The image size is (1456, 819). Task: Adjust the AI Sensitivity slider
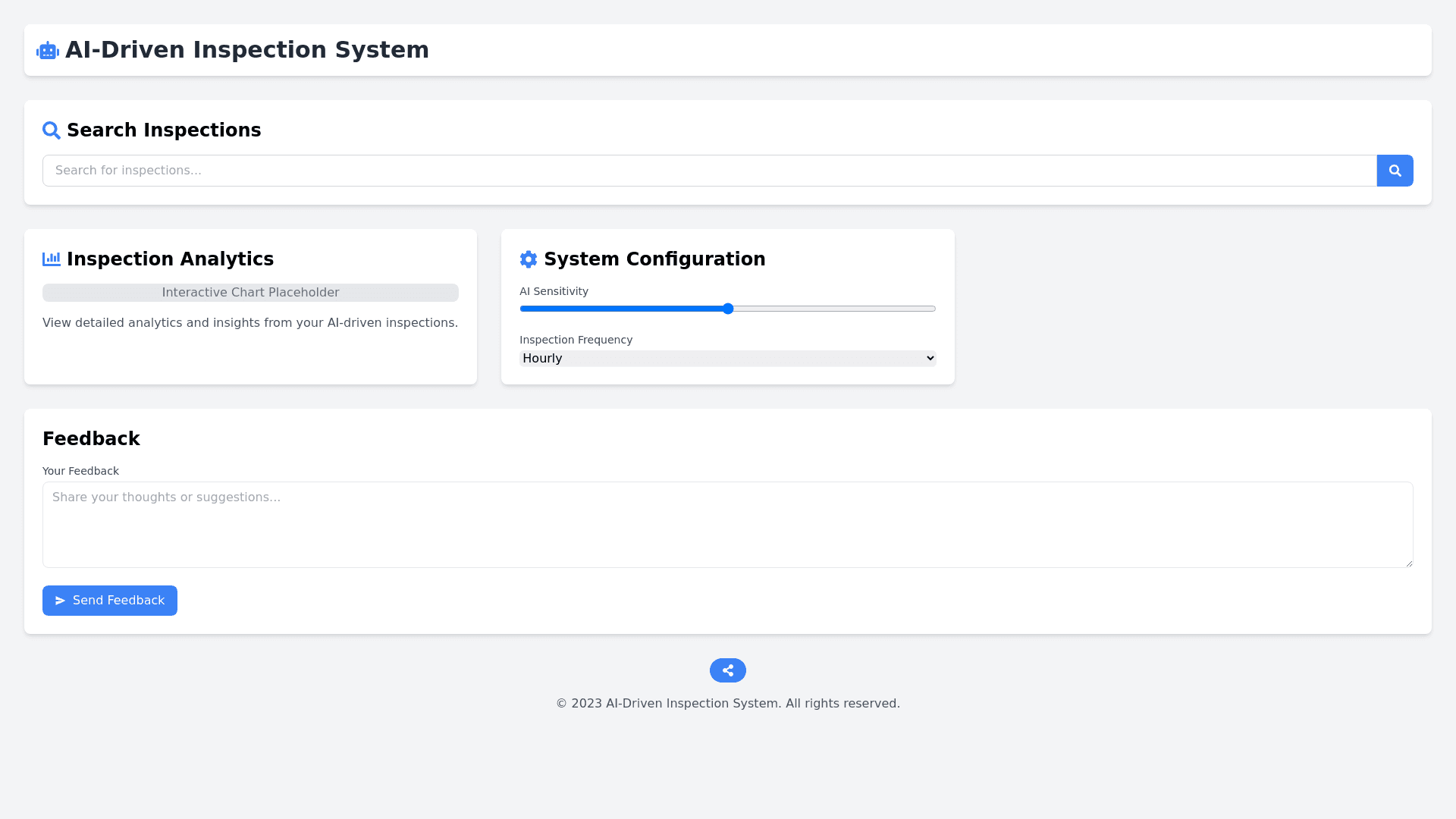pyautogui.click(x=727, y=309)
